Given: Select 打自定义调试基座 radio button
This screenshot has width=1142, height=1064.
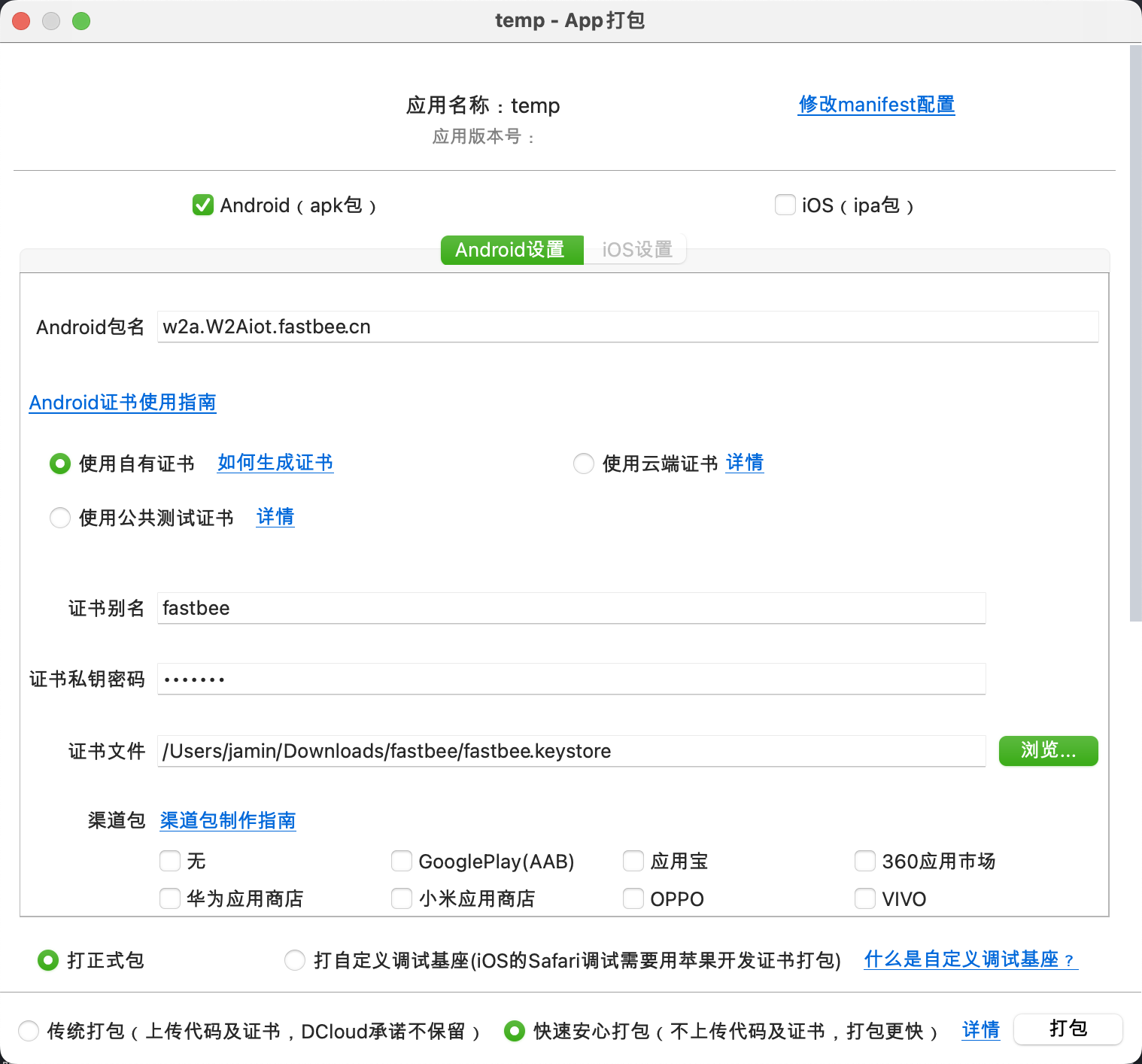Looking at the screenshot, I should click(295, 960).
